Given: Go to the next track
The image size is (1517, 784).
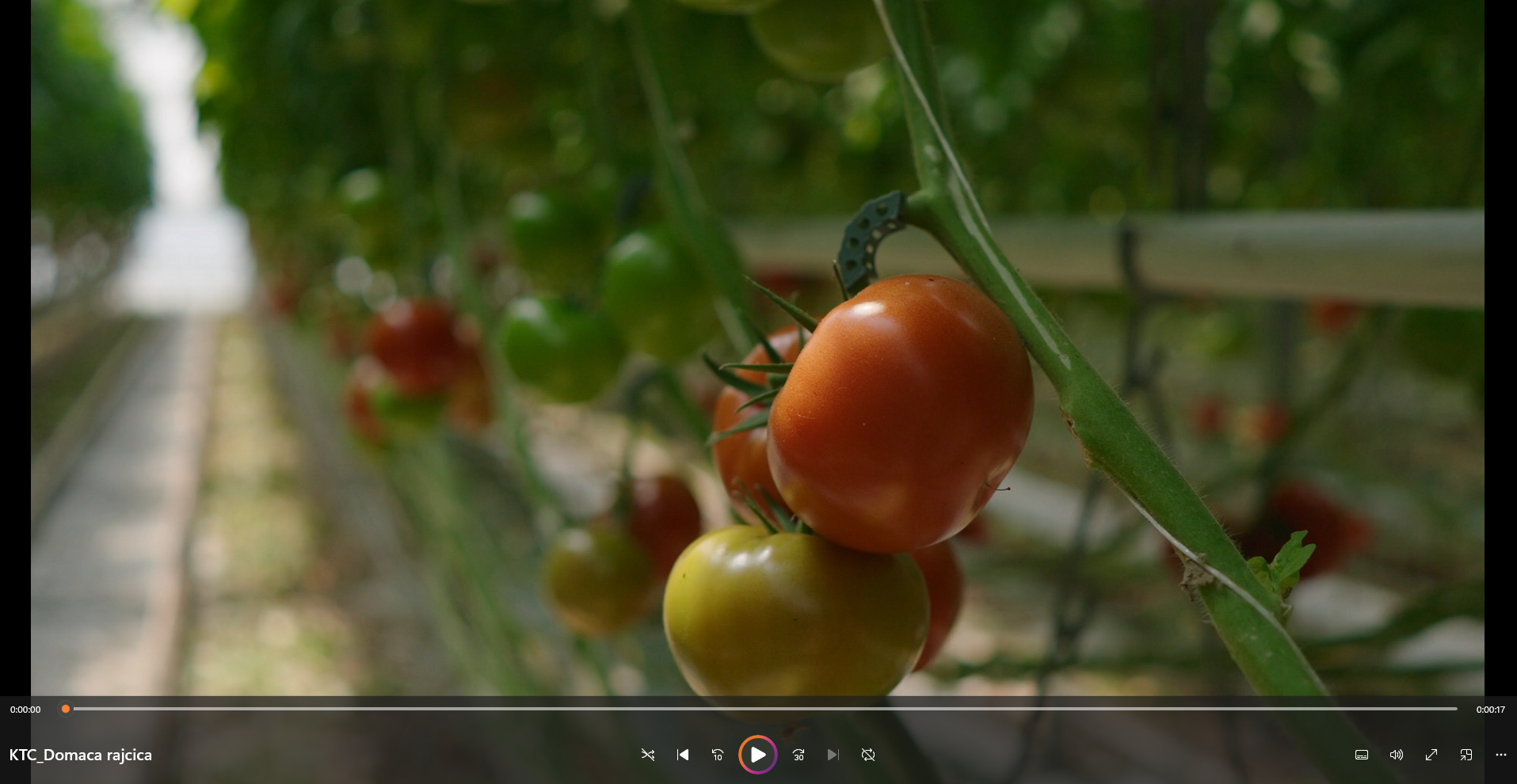Looking at the screenshot, I should pyautogui.click(x=833, y=755).
